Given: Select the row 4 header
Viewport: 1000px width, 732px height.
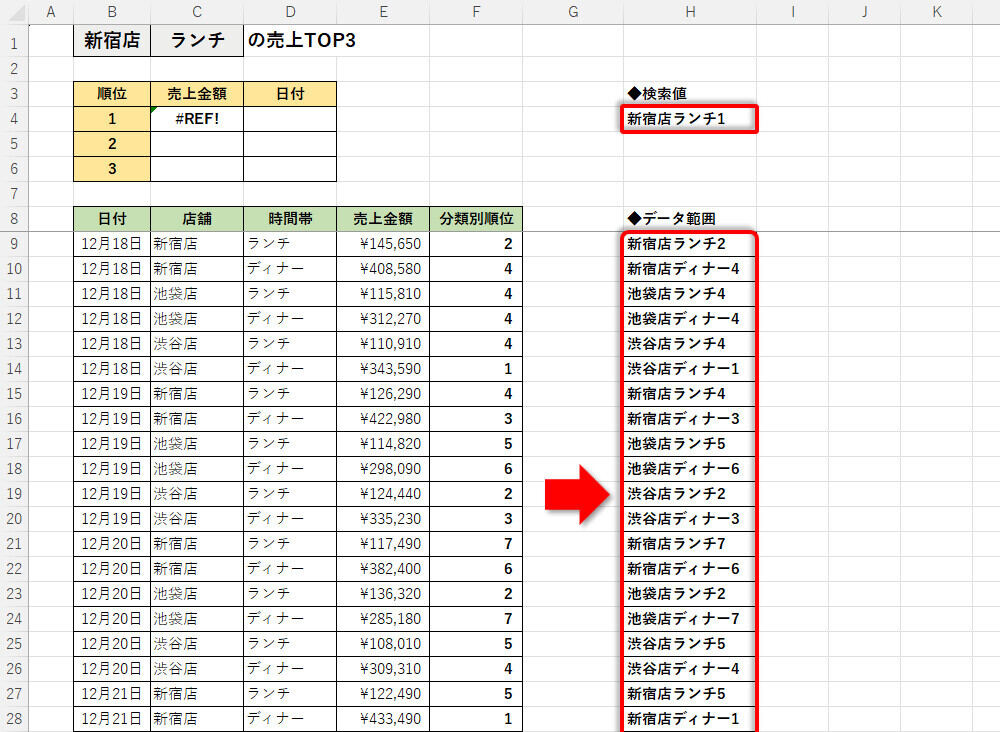Looking at the screenshot, I should click(x=14, y=119).
